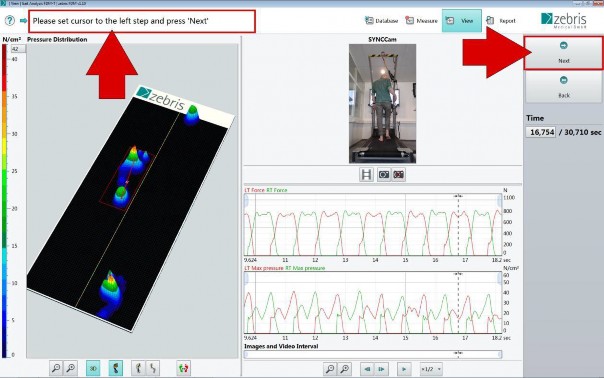Select the right foot gait line icon
The width and height of the screenshot is (604, 378).
153,368
